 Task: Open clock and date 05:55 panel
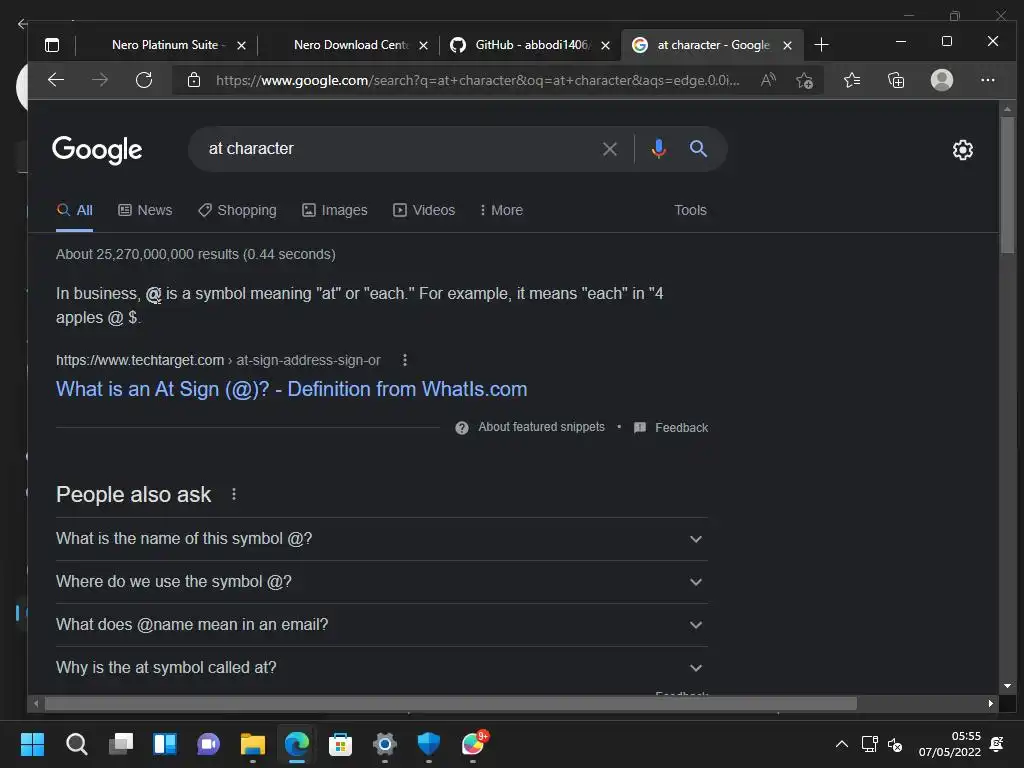click(950, 744)
